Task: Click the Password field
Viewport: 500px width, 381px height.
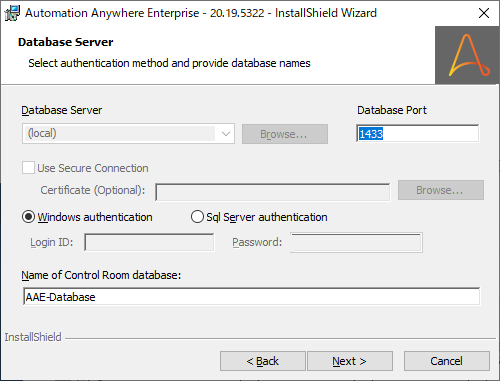Action: 356,242
